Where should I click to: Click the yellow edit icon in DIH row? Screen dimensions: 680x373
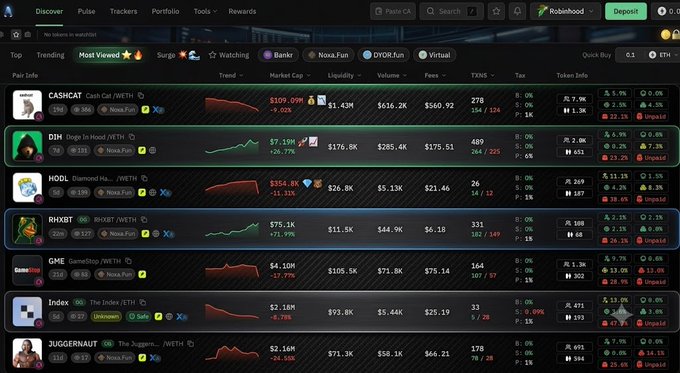(x=142, y=151)
